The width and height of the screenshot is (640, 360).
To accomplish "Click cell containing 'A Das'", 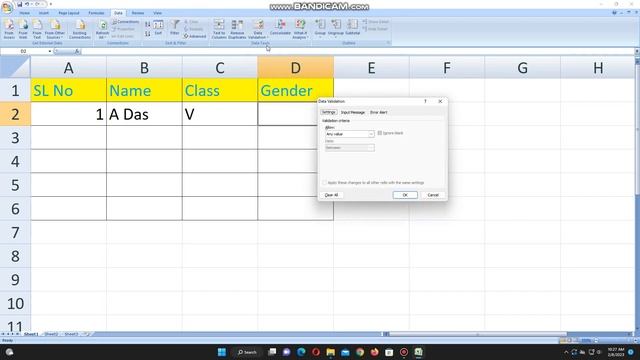I will point(144,114).
